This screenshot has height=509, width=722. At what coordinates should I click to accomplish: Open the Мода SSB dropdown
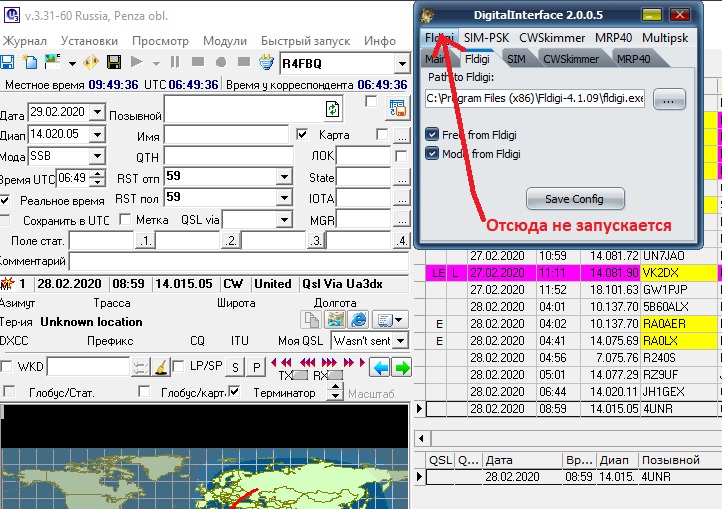tap(97, 156)
